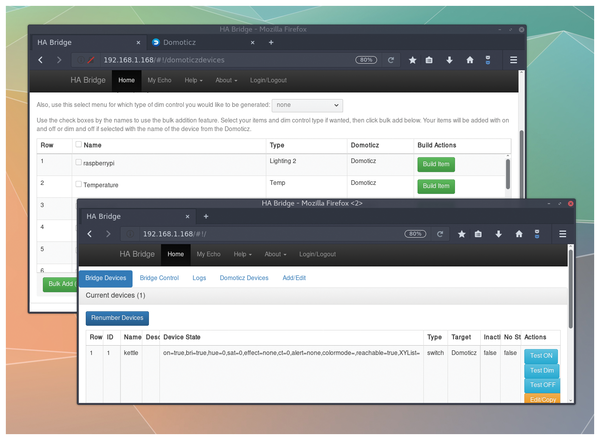Open the Logs tab

pos(199,278)
